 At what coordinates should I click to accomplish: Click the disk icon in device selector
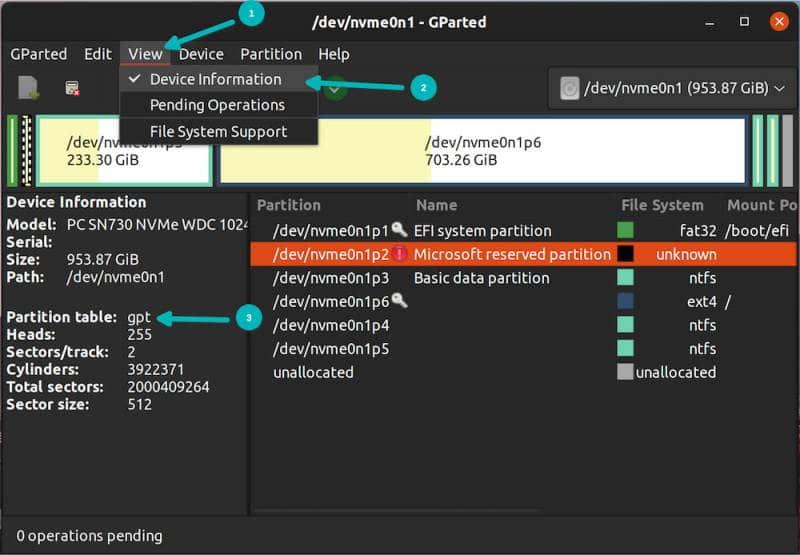tap(569, 88)
